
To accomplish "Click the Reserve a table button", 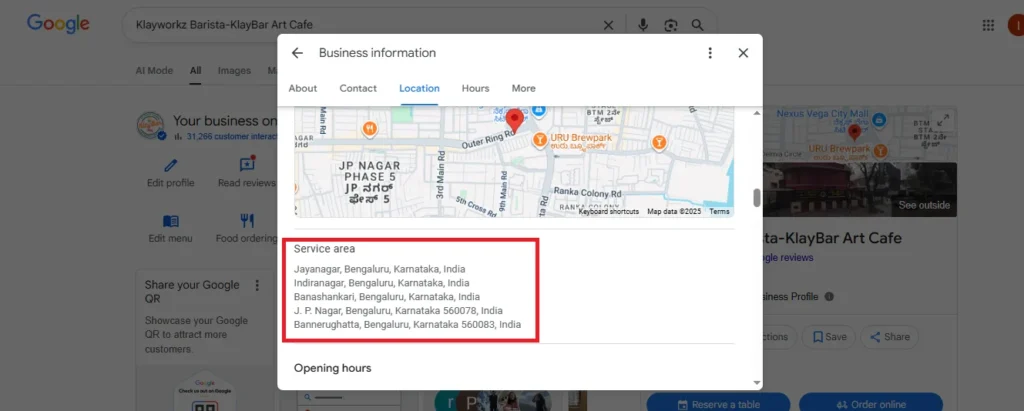I will [718, 404].
